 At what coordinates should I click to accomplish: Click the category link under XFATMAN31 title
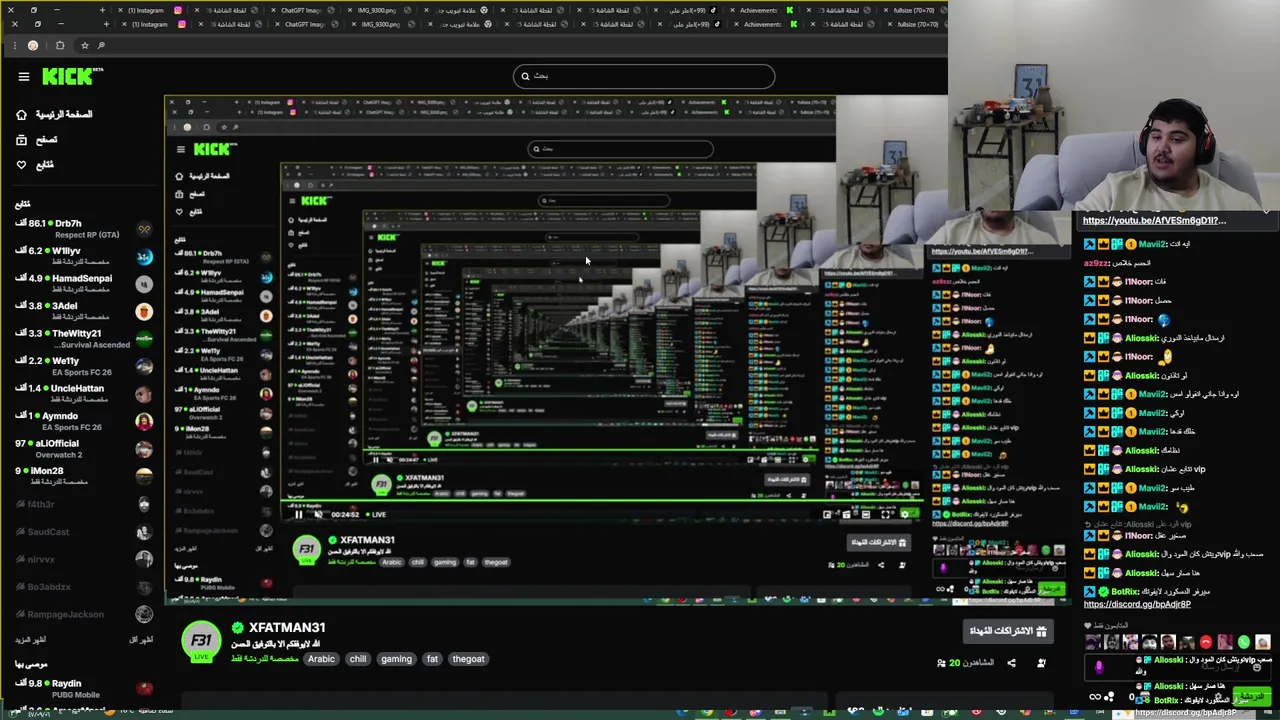tap(263, 659)
